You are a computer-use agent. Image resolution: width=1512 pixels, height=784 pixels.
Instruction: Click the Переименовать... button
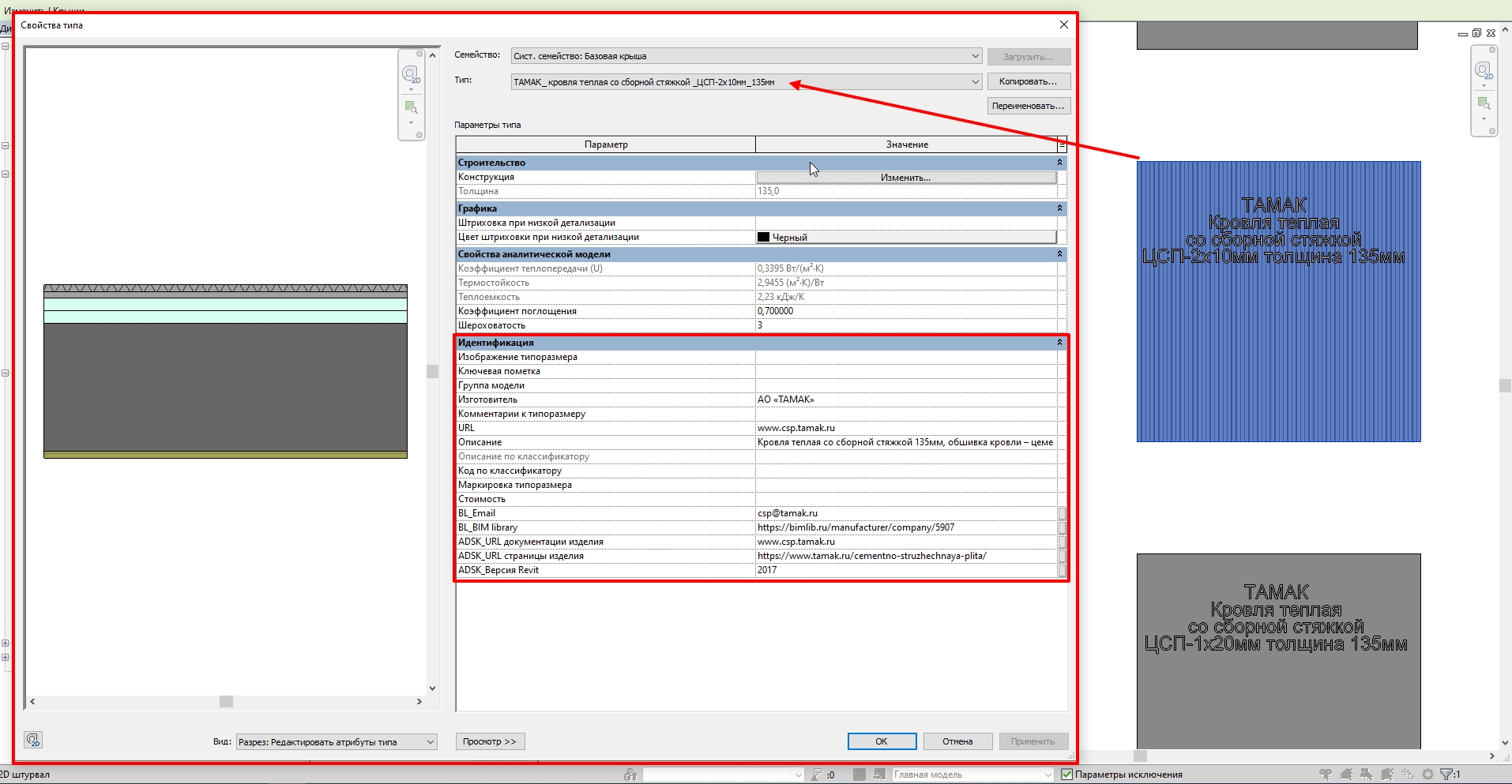coord(1029,106)
